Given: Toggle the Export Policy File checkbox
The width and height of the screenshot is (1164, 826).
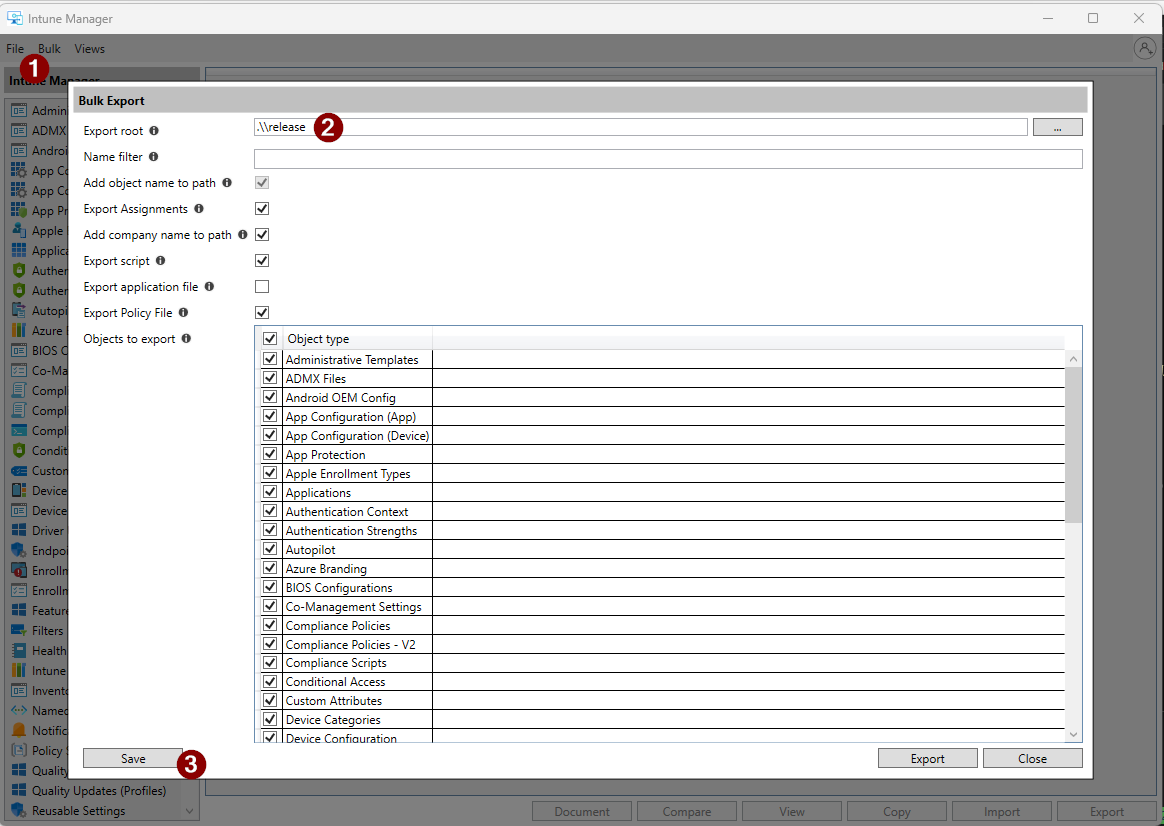Looking at the screenshot, I should point(262,312).
